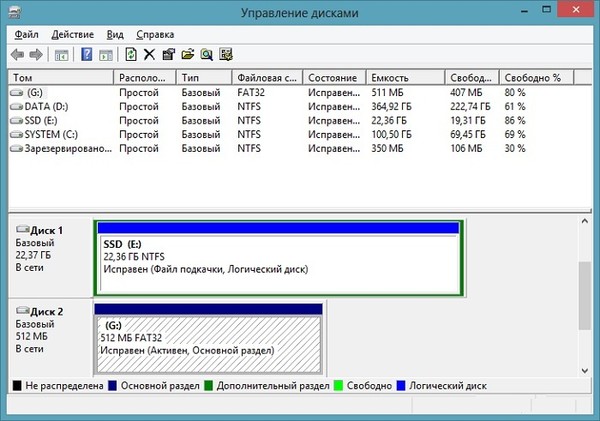The image size is (600, 421).
Task: Click the drive icon of (G:) row
Action: click(x=16, y=93)
